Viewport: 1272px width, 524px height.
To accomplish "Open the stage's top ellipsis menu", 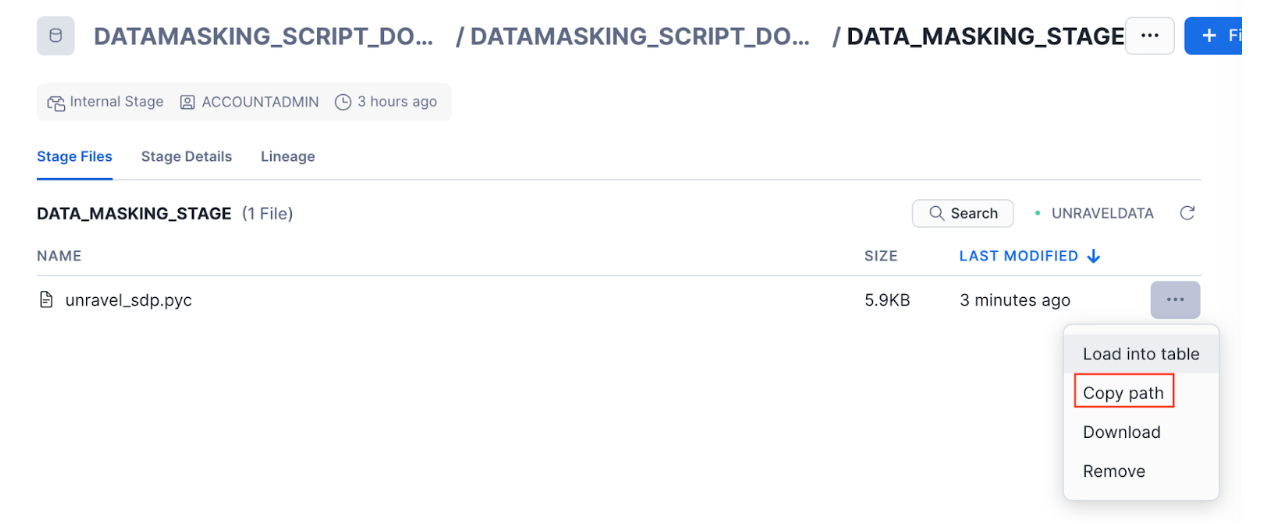I will [x=1149, y=36].
